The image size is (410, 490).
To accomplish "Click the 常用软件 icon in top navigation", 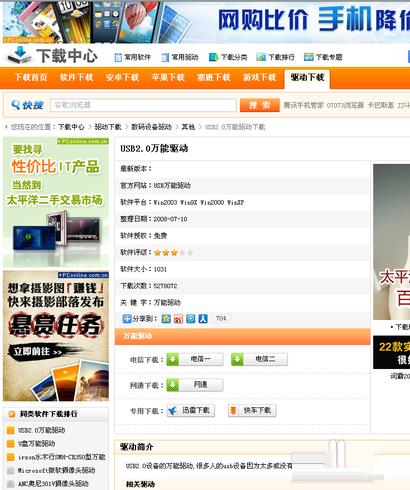I will click(118, 57).
